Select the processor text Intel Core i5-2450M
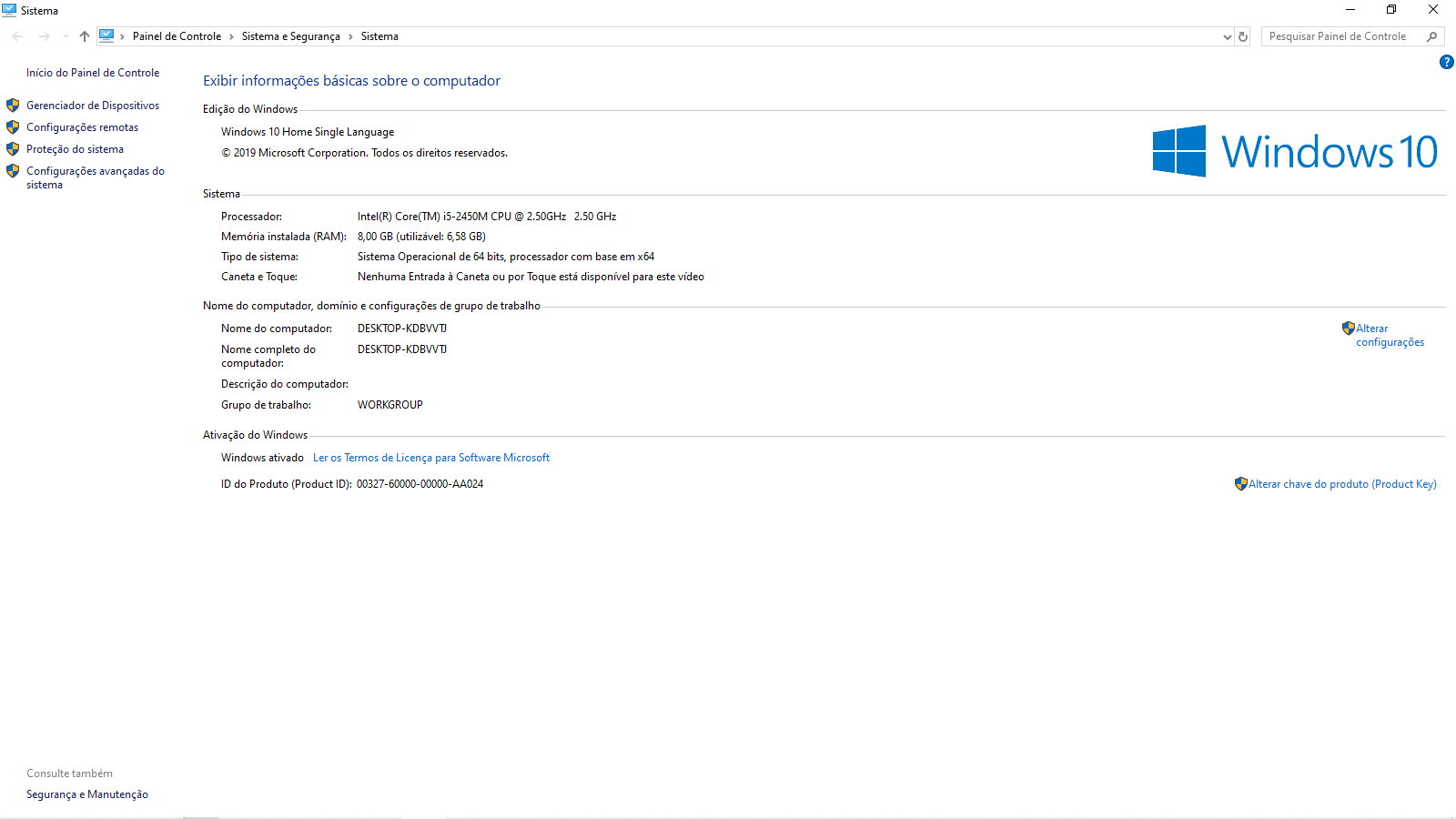Viewport: 1456px width, 819px height. (x=487, y=217)
